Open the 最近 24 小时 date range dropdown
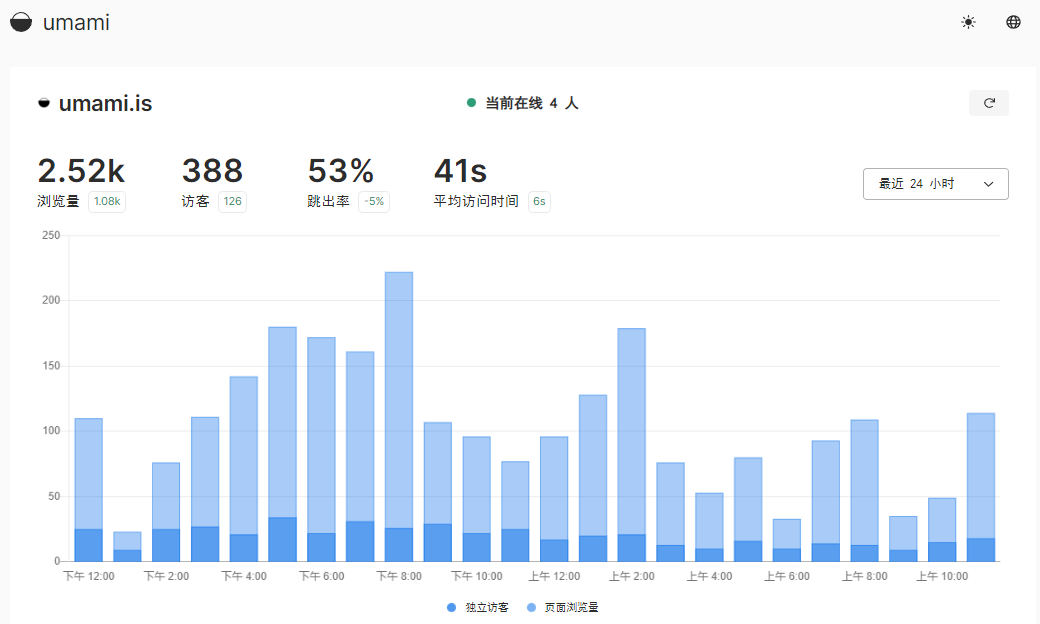This screenshot has width=1040, height=624. 934,184
